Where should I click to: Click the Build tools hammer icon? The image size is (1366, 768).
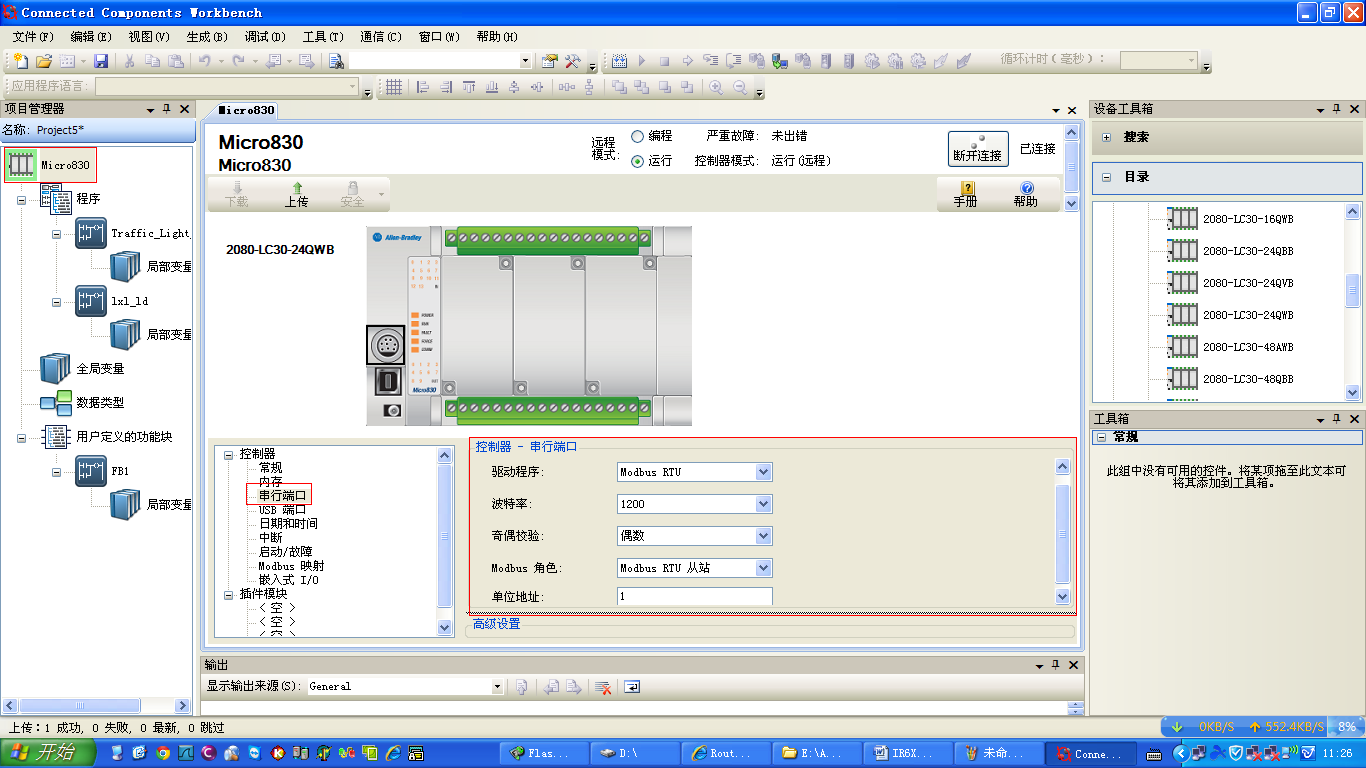573,61
